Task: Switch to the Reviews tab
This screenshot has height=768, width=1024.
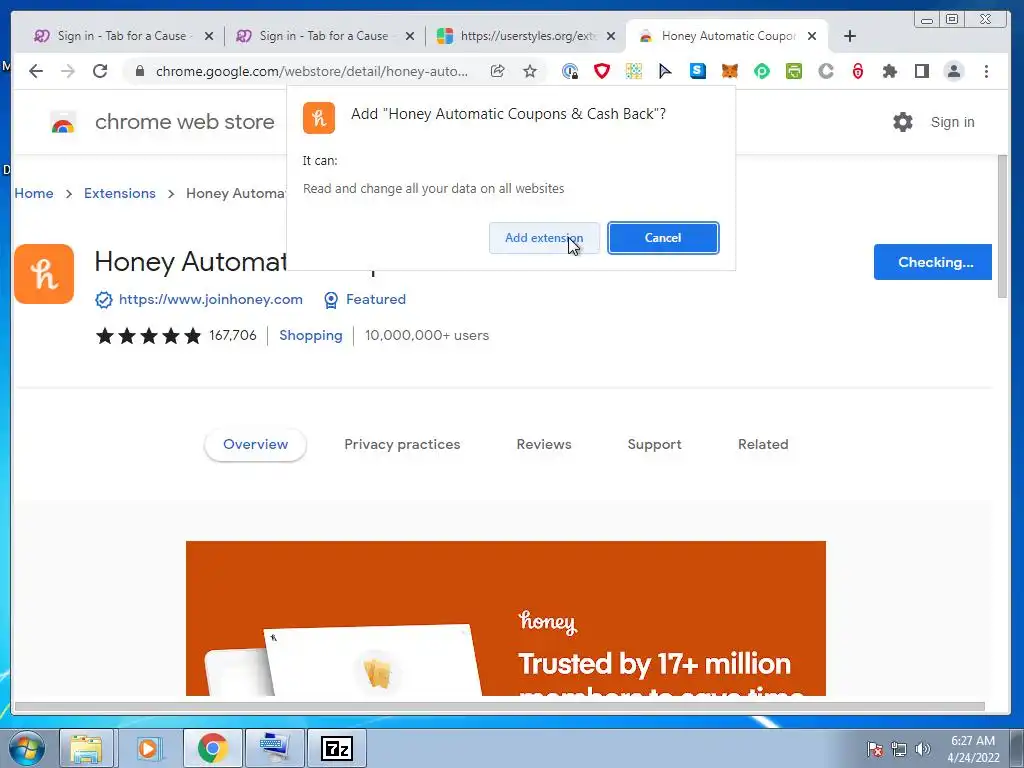Action: coord(544,445)
